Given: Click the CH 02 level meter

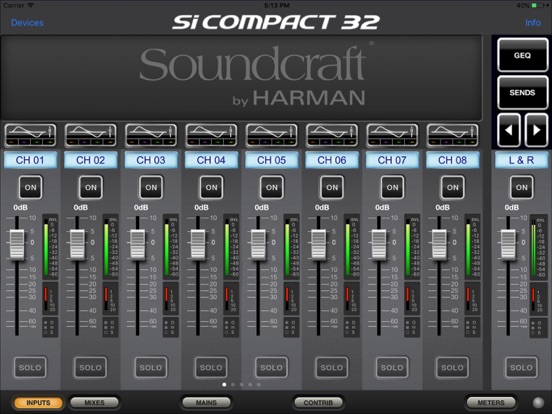Looking at the screenshot, I should pyautogui.click(x=111, y=246).
